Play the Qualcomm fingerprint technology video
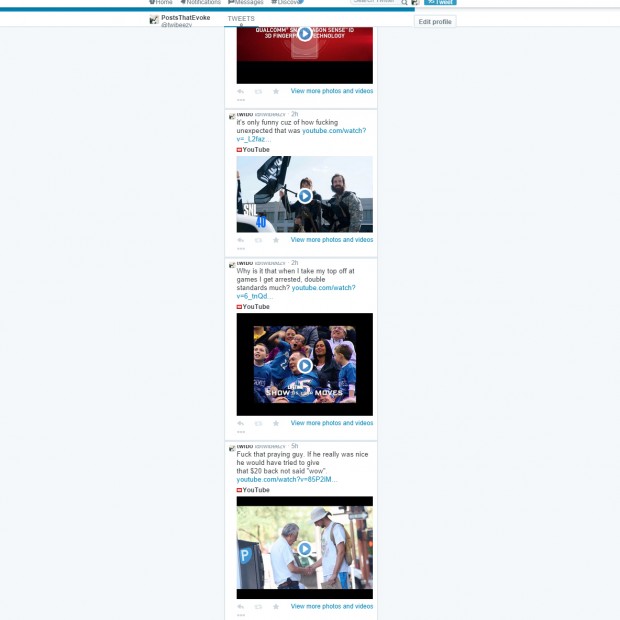 point(304,34)
